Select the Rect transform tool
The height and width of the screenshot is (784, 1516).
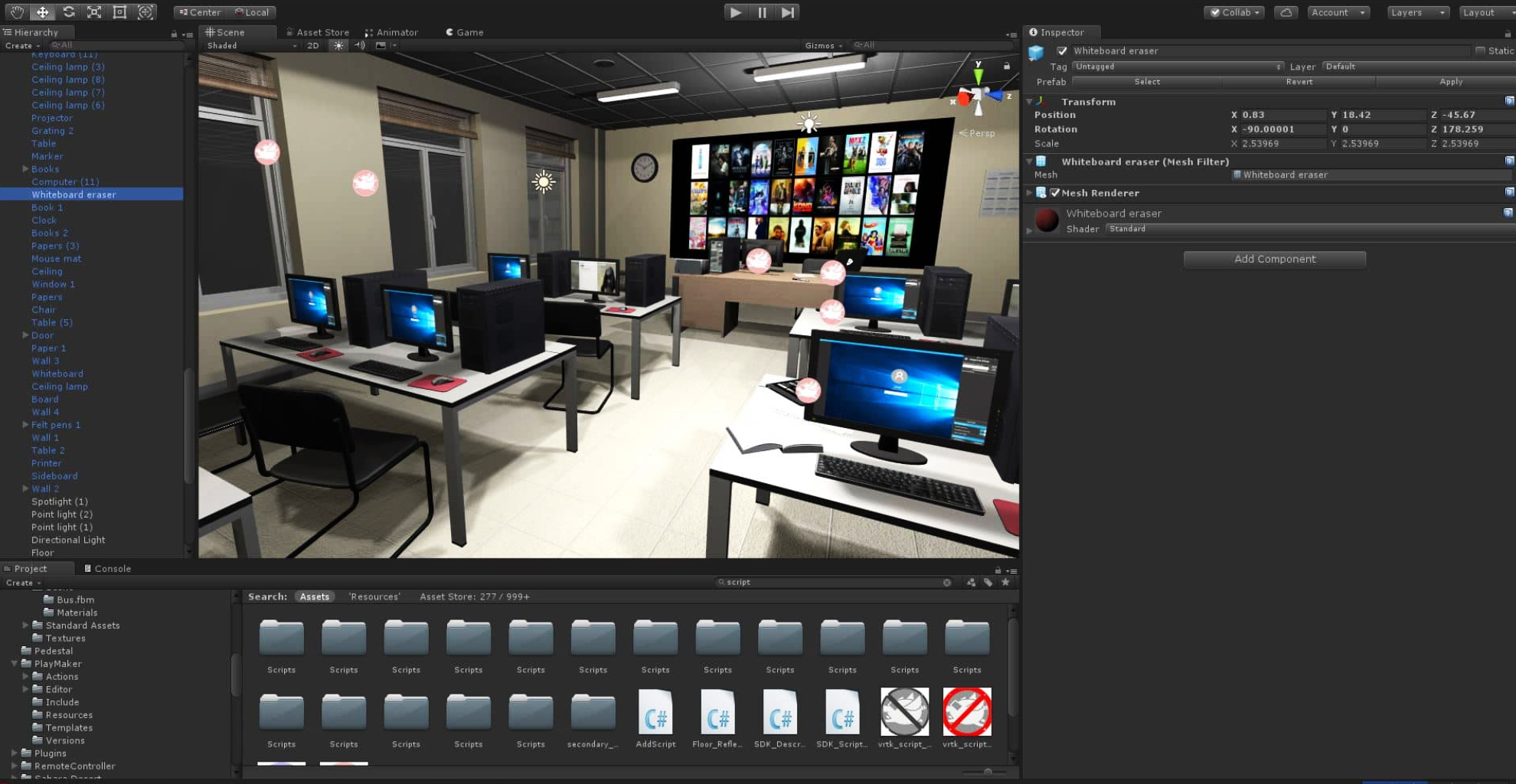(119, 12)
